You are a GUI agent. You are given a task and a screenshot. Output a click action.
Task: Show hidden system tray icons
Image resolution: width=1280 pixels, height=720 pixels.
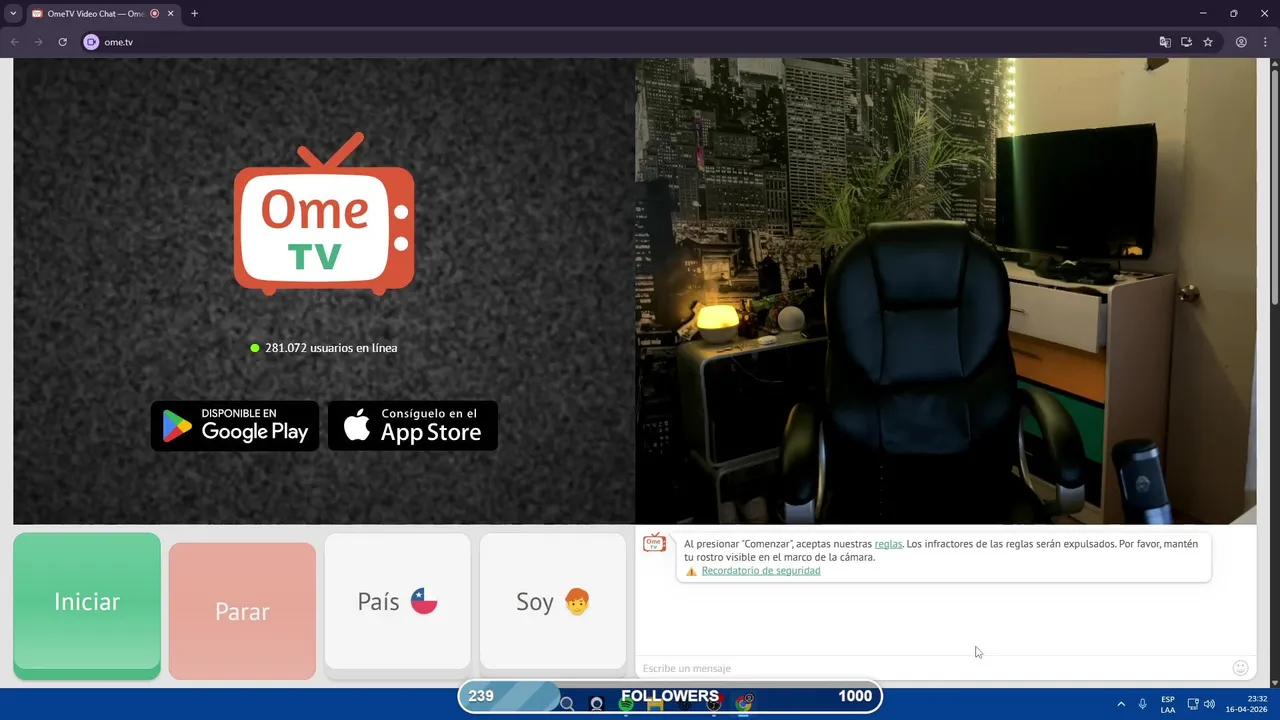(x=1121, y=704)
